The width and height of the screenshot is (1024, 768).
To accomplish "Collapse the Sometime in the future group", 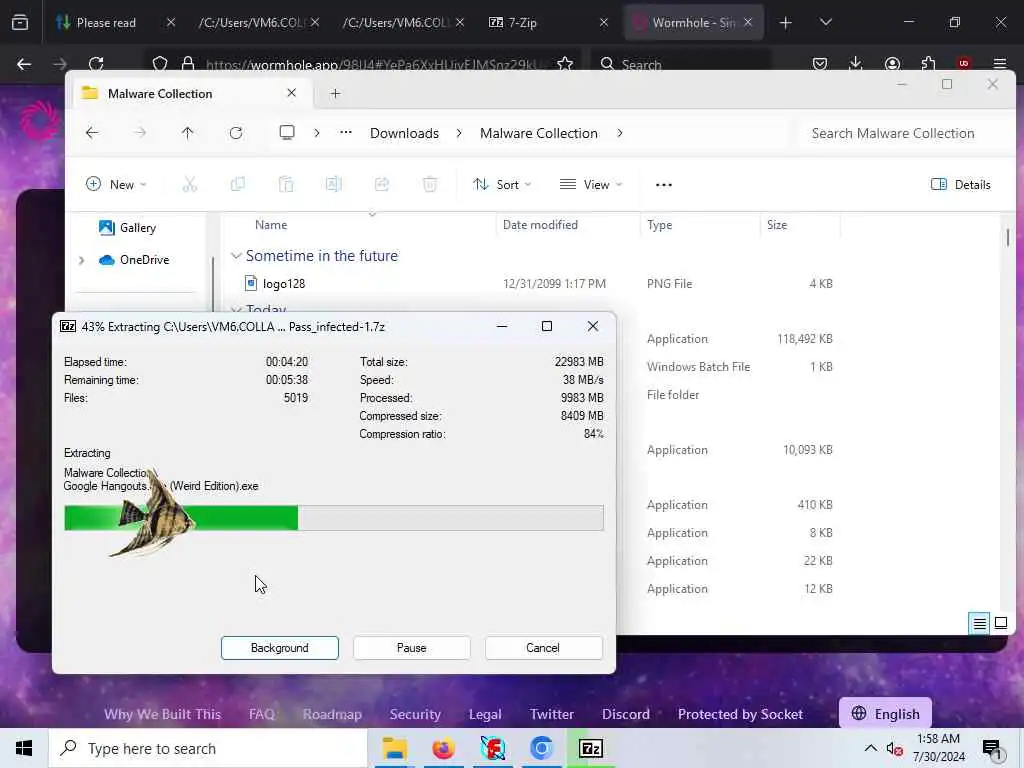I will [x=236, y=256].
